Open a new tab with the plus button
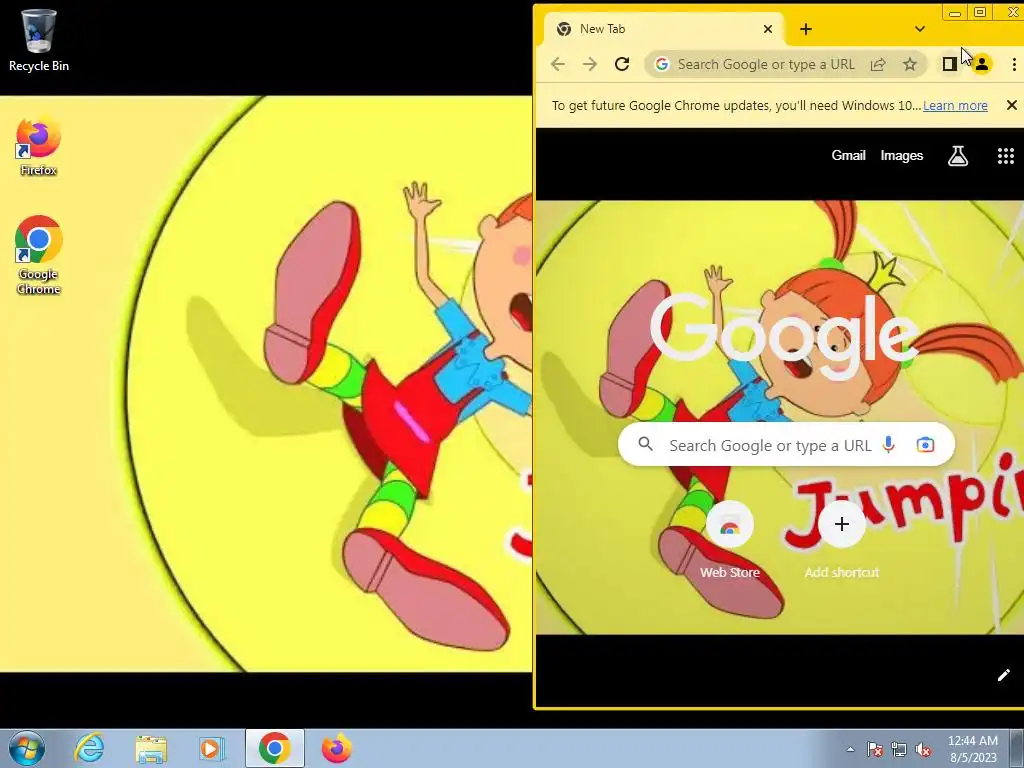This screenshot has width=1024, height=768. tap(806, 29)
